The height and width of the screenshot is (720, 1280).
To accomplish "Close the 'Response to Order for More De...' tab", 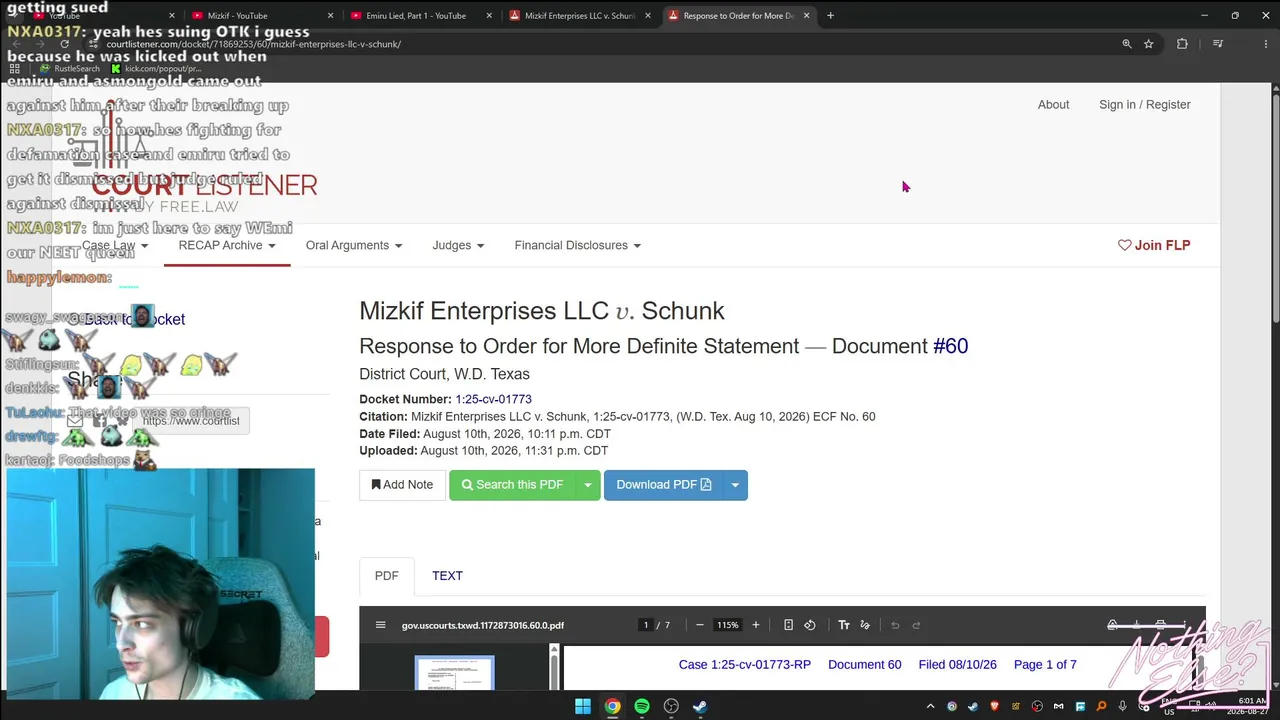I will 806,16.
